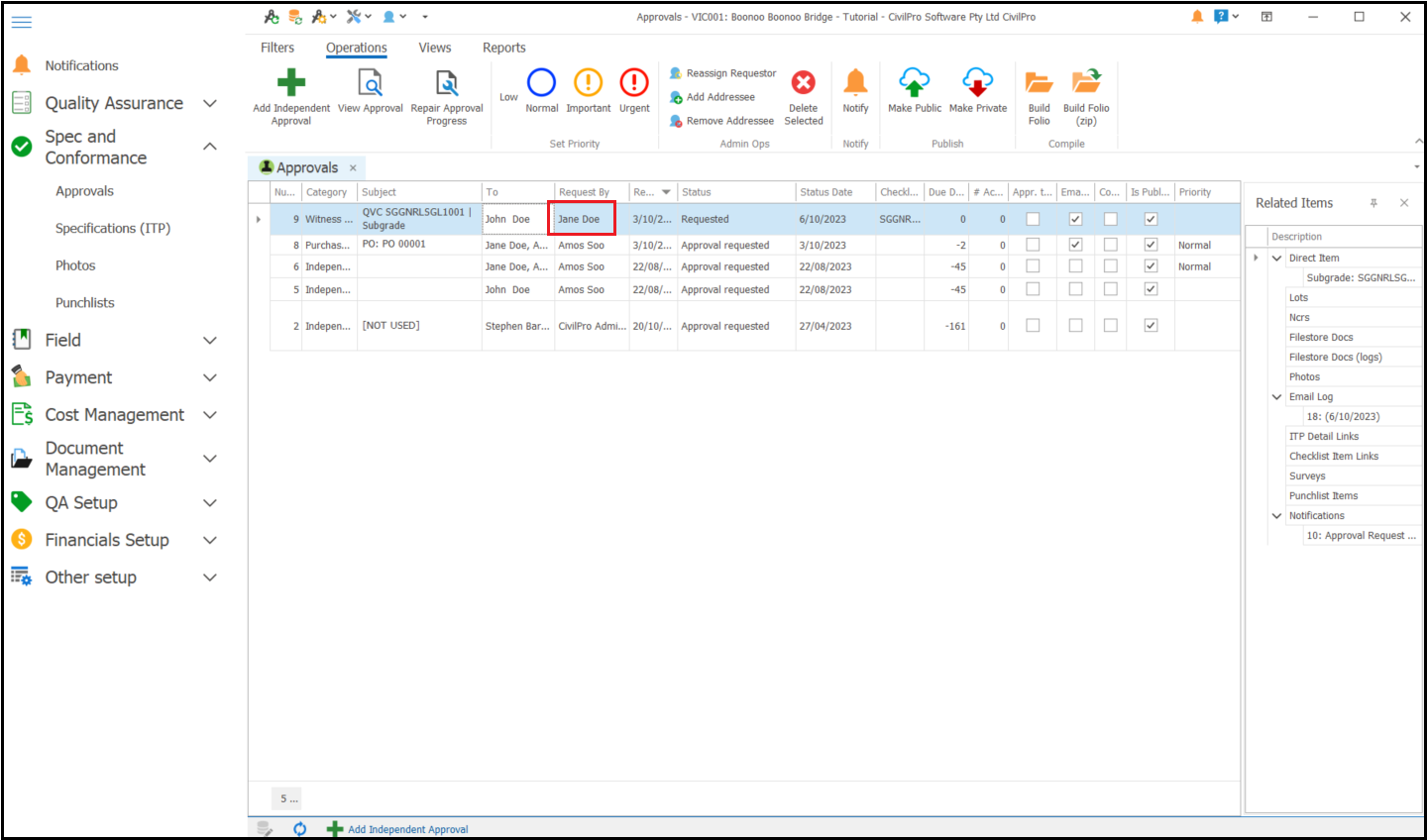Open the Re... column sort dropdown
The image size is (1427, 840).
click(x=666, y=192)
